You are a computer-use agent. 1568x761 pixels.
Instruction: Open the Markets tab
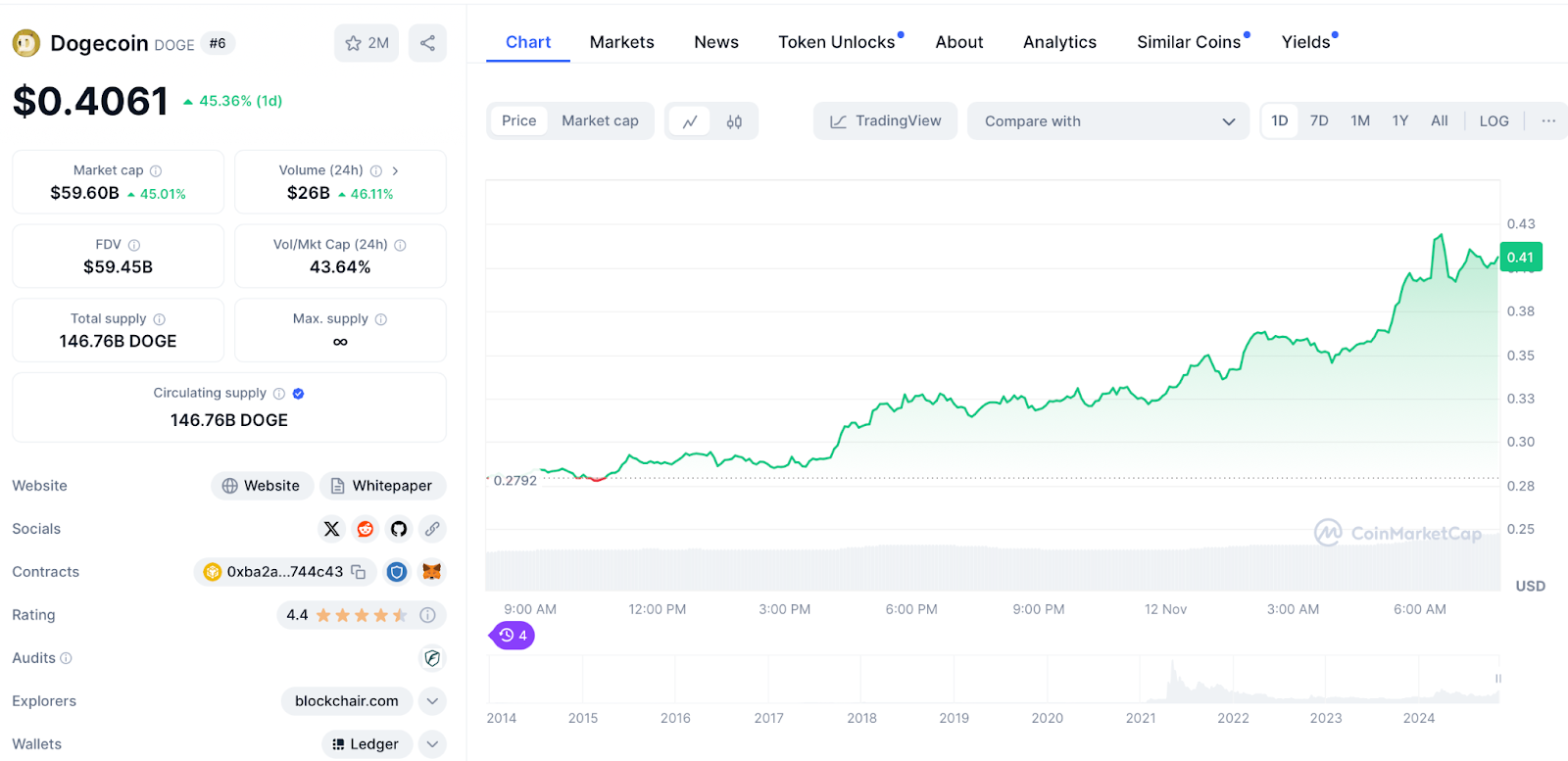point(622,42)
